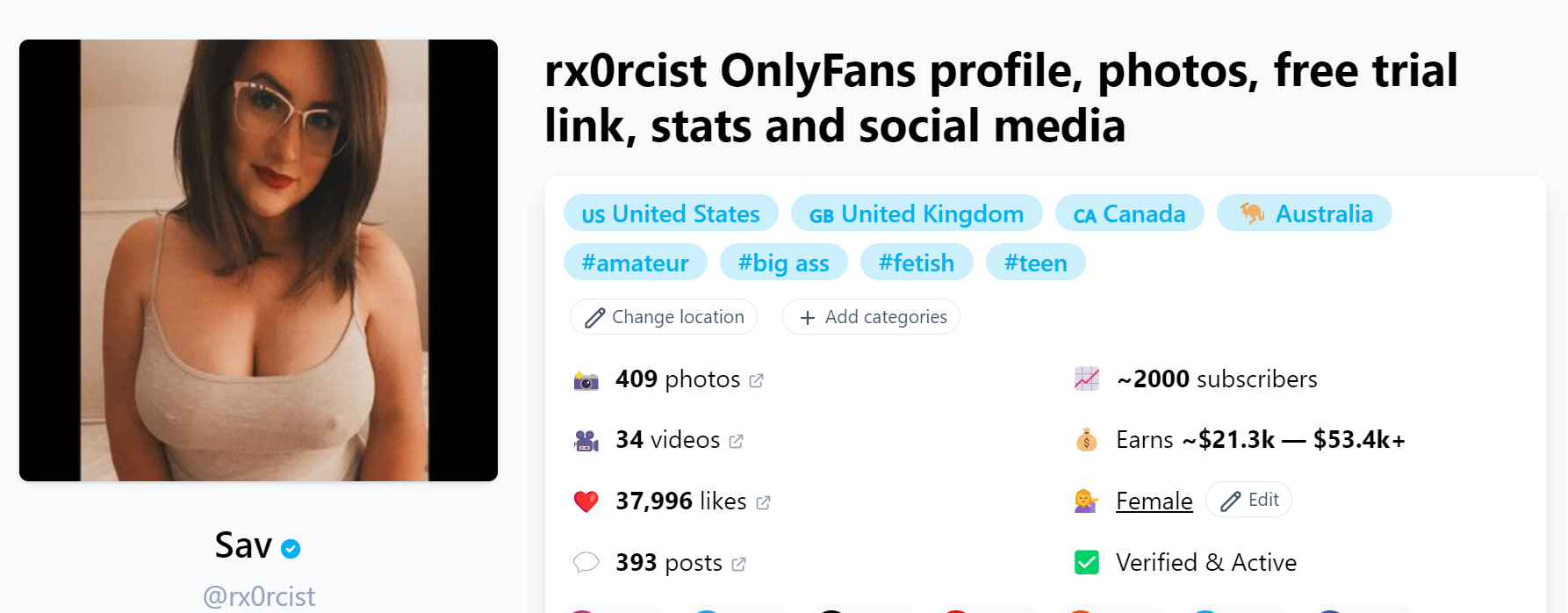The width and height of the screenshot is (1568, 613).
Task: Click the Edit button next to Female
Action: coord(1248,499)
